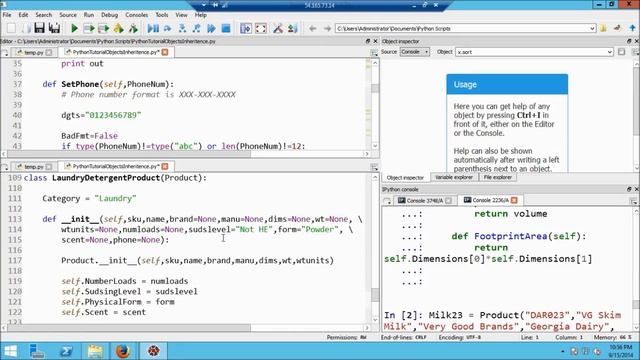640x360 pixels.
Task: Click the debug Continue icon
Action: [211, 28]
